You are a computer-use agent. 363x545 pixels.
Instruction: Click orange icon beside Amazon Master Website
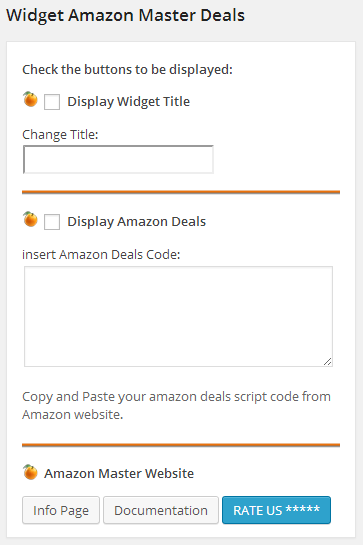[x=30, y=472]
